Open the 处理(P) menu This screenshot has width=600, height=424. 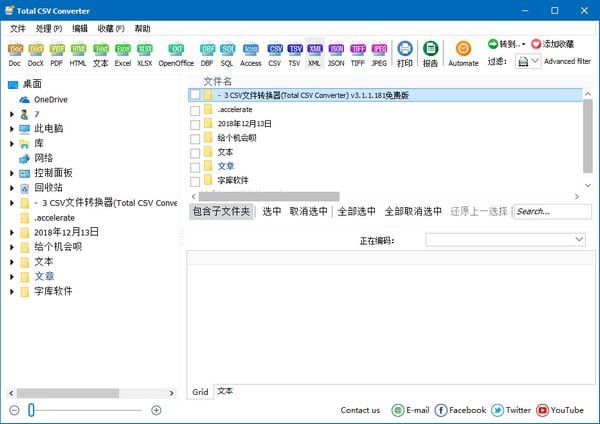click(x=49, y=29)
